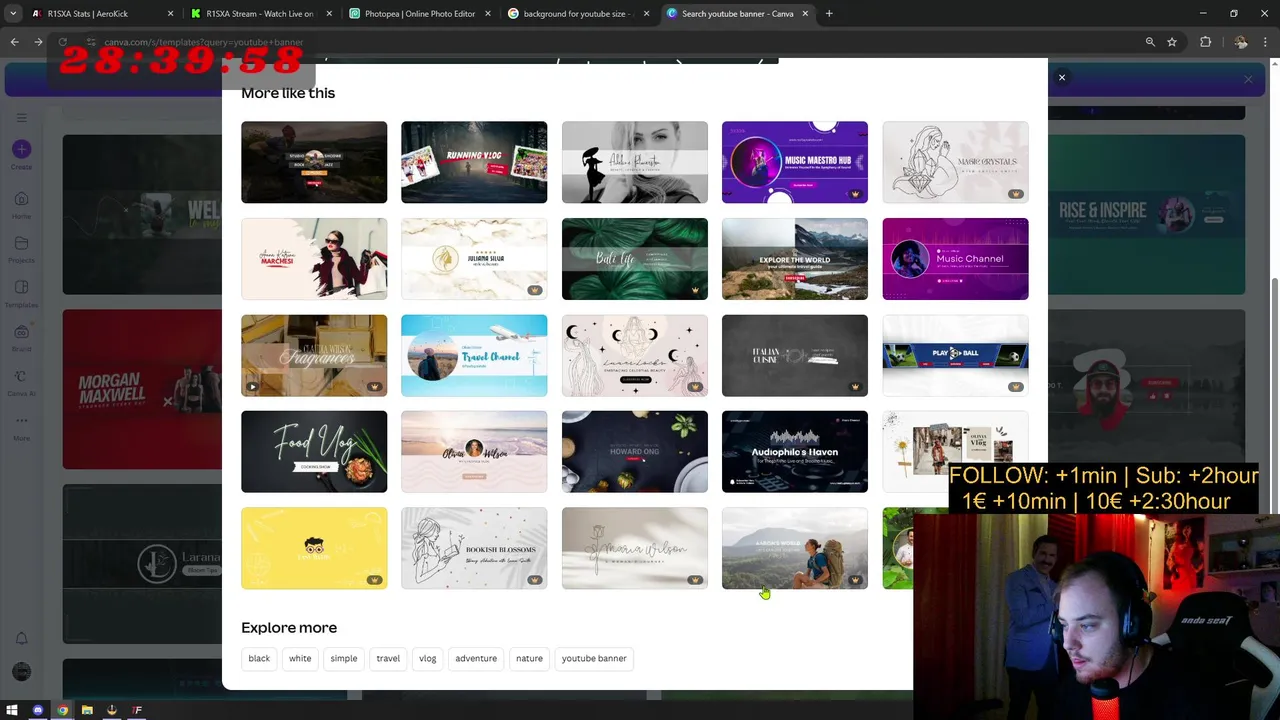Open a new browser tab
The height and width of the screenshot is (720, 1280).
coord(829,14)
